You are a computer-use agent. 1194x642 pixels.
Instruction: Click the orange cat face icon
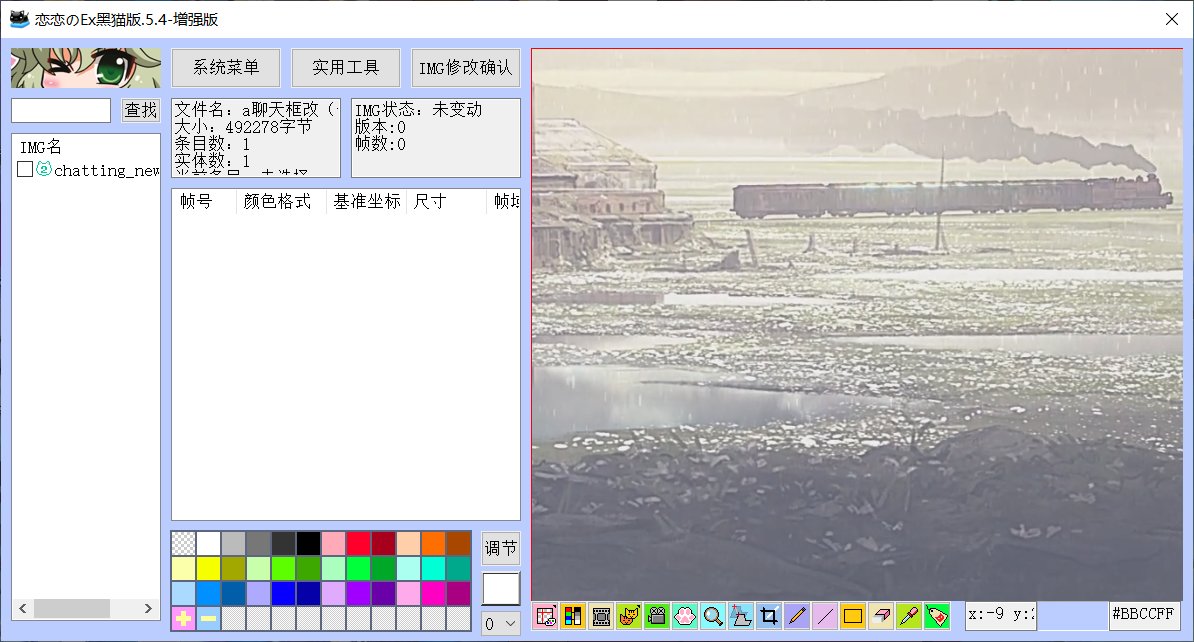click(x=629, y=616)
